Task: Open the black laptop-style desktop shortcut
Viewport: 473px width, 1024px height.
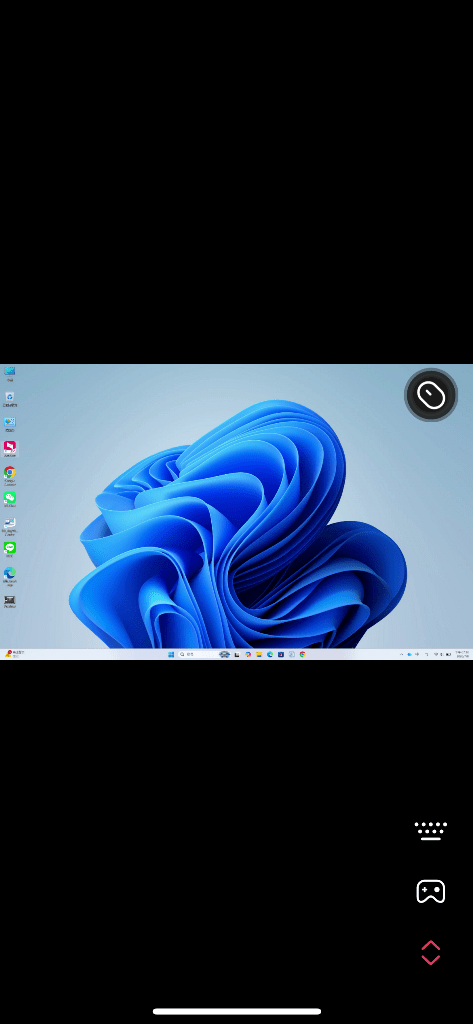Action: pos(10,601)
